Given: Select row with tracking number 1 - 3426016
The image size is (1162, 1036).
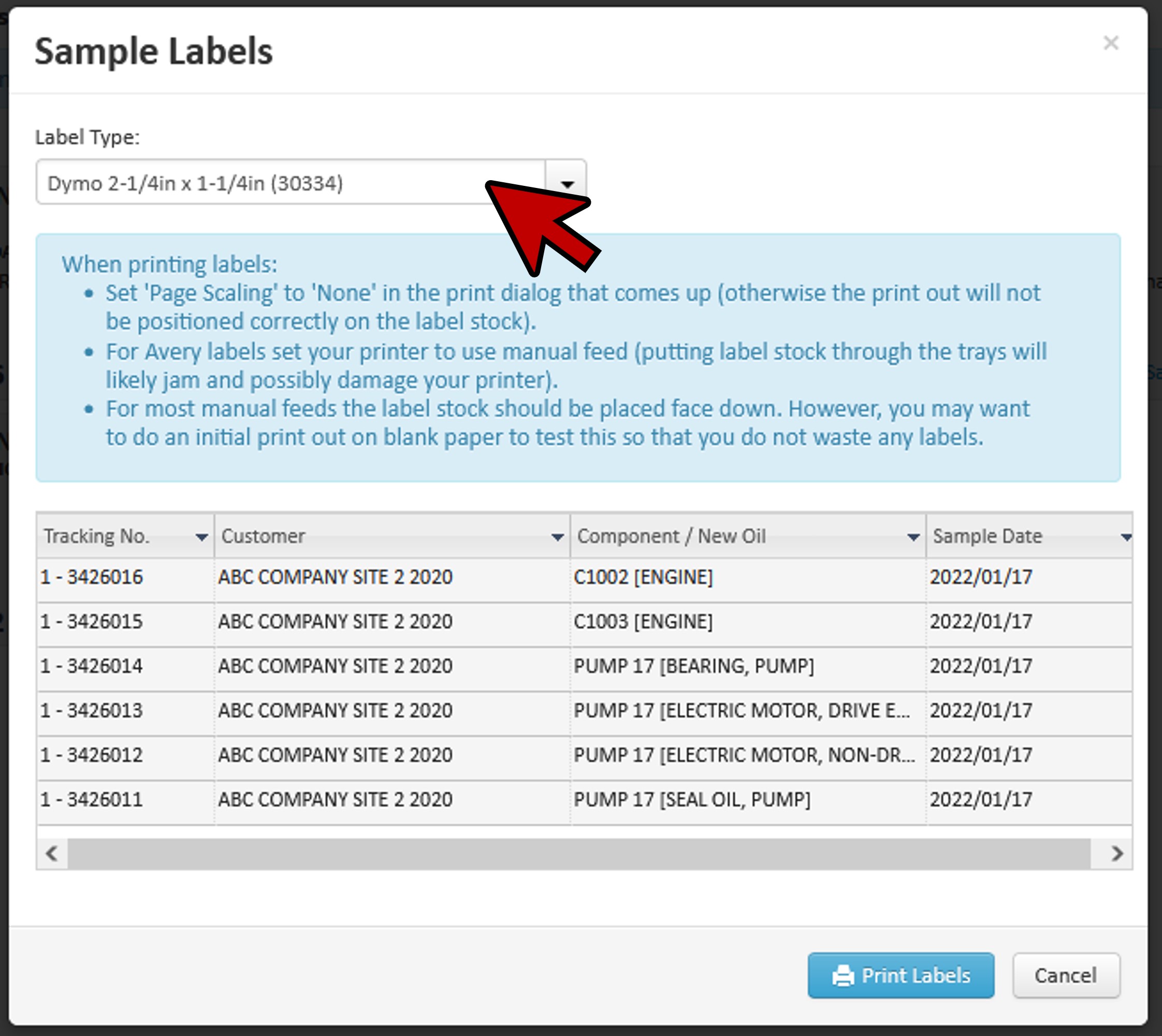Looking at the screenshot, I should (x=92, y=577).
